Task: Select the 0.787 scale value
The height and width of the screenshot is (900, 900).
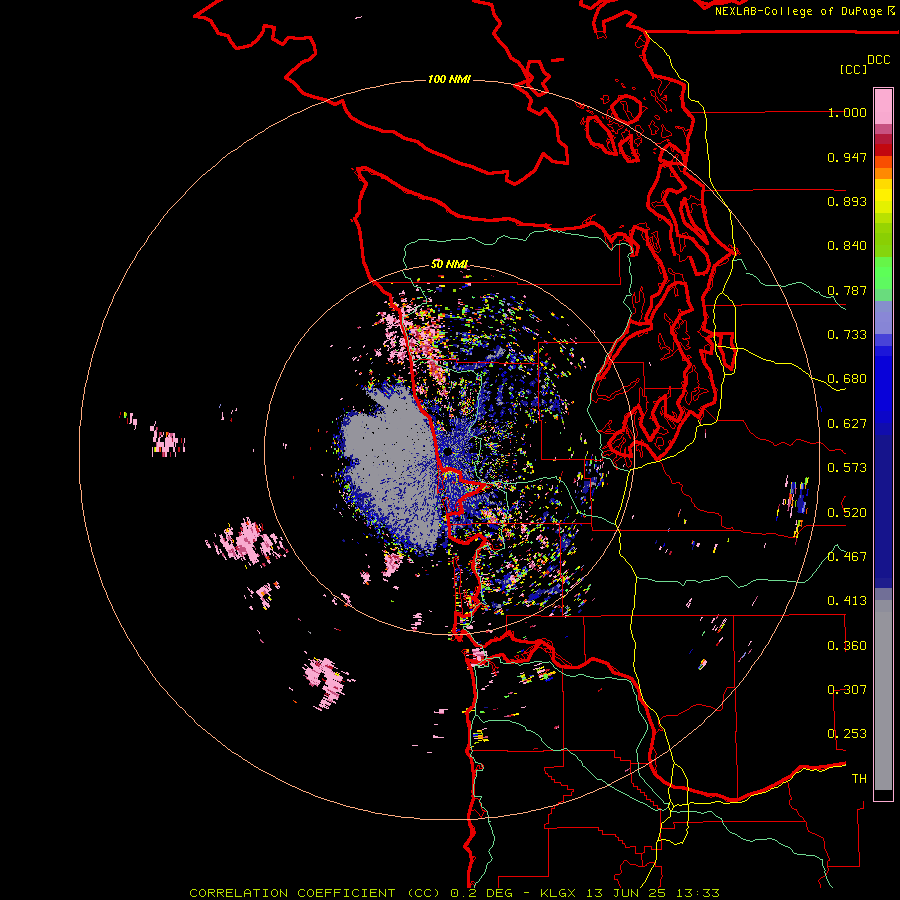Action: coord(847,290)
